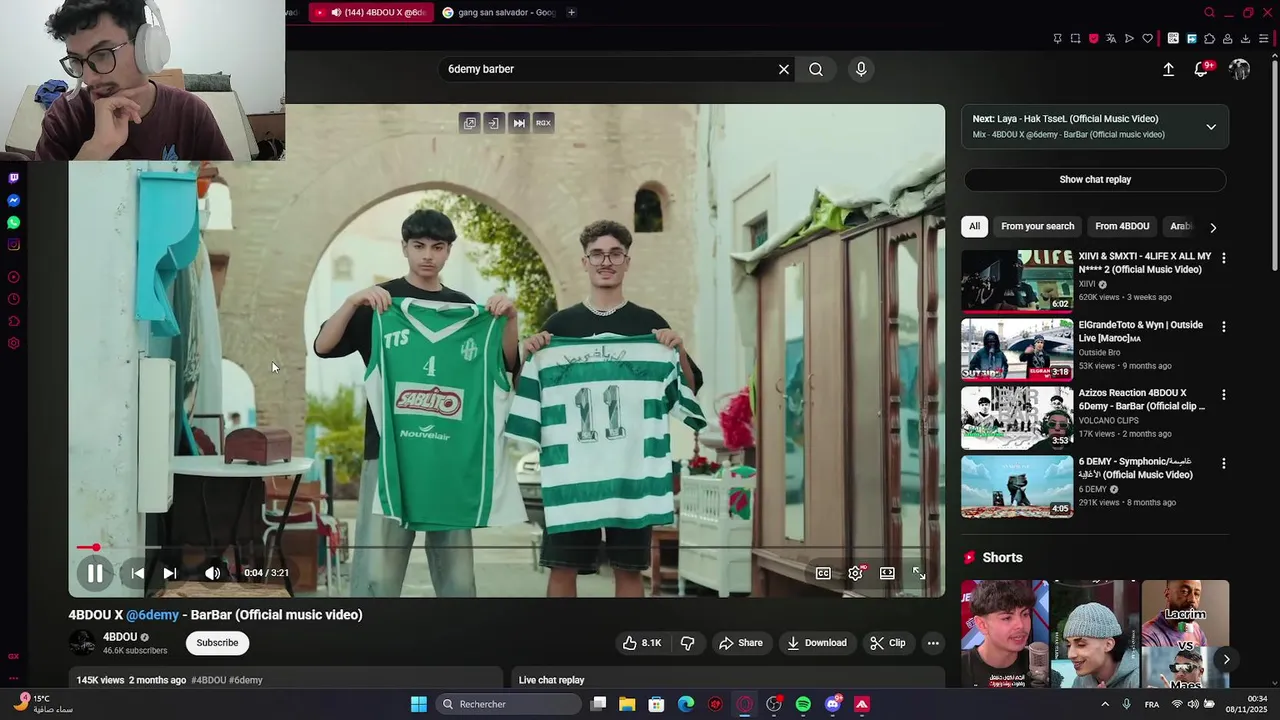Screen dimensions: 1280x720
Task: Start voice search with the microphone
Action: tap(861, 69)
